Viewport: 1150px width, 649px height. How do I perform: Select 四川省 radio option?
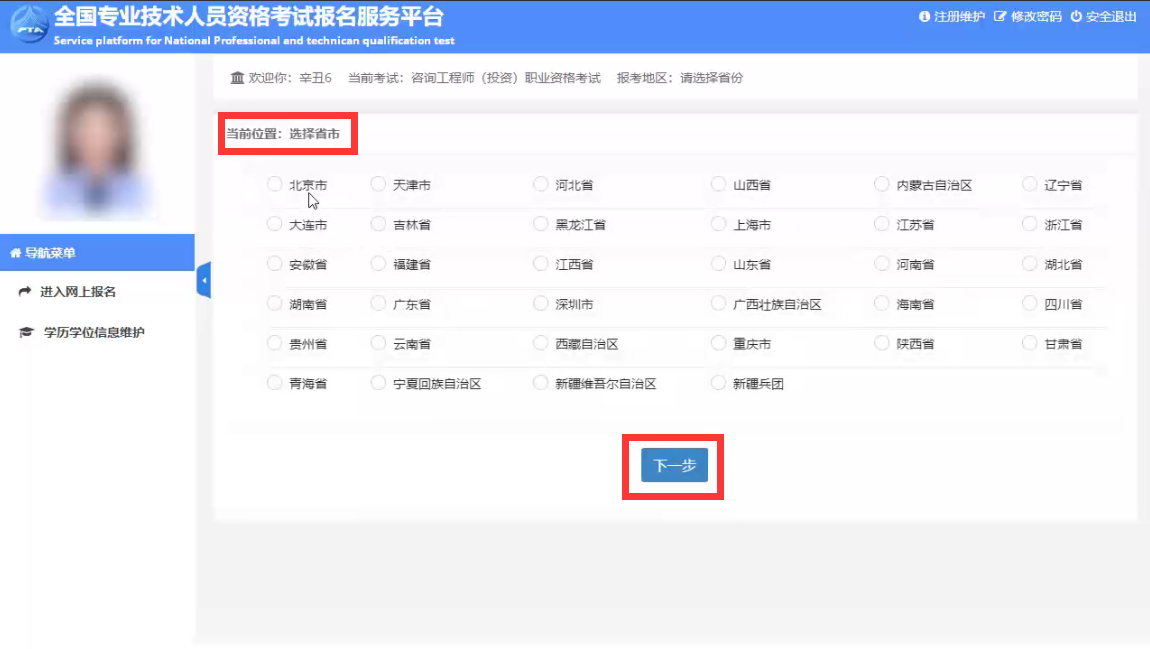1030,303
